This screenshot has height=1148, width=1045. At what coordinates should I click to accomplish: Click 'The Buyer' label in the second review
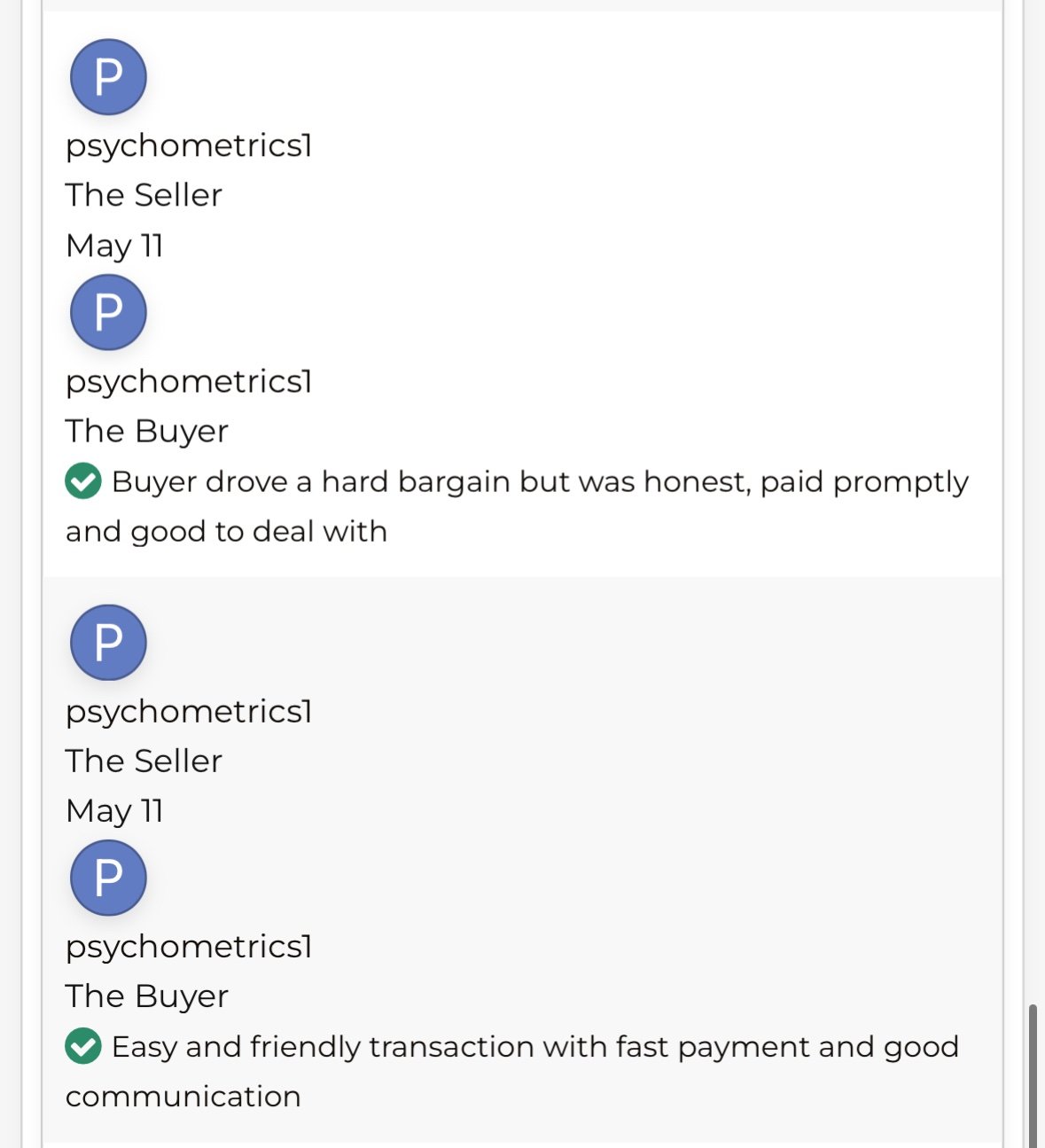(x=147, y=996)
